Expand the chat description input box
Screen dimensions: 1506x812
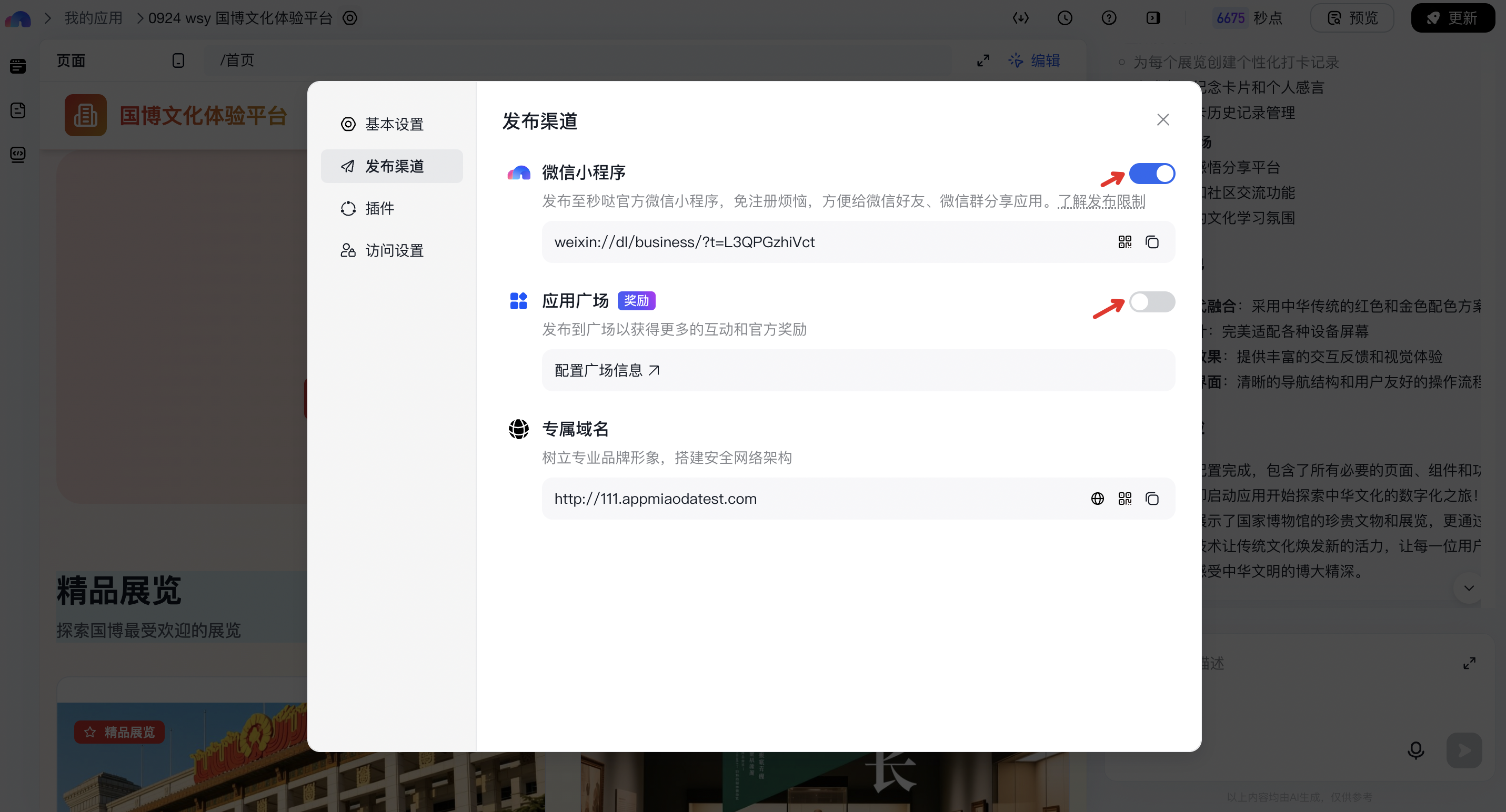[x=1469, y=663]
